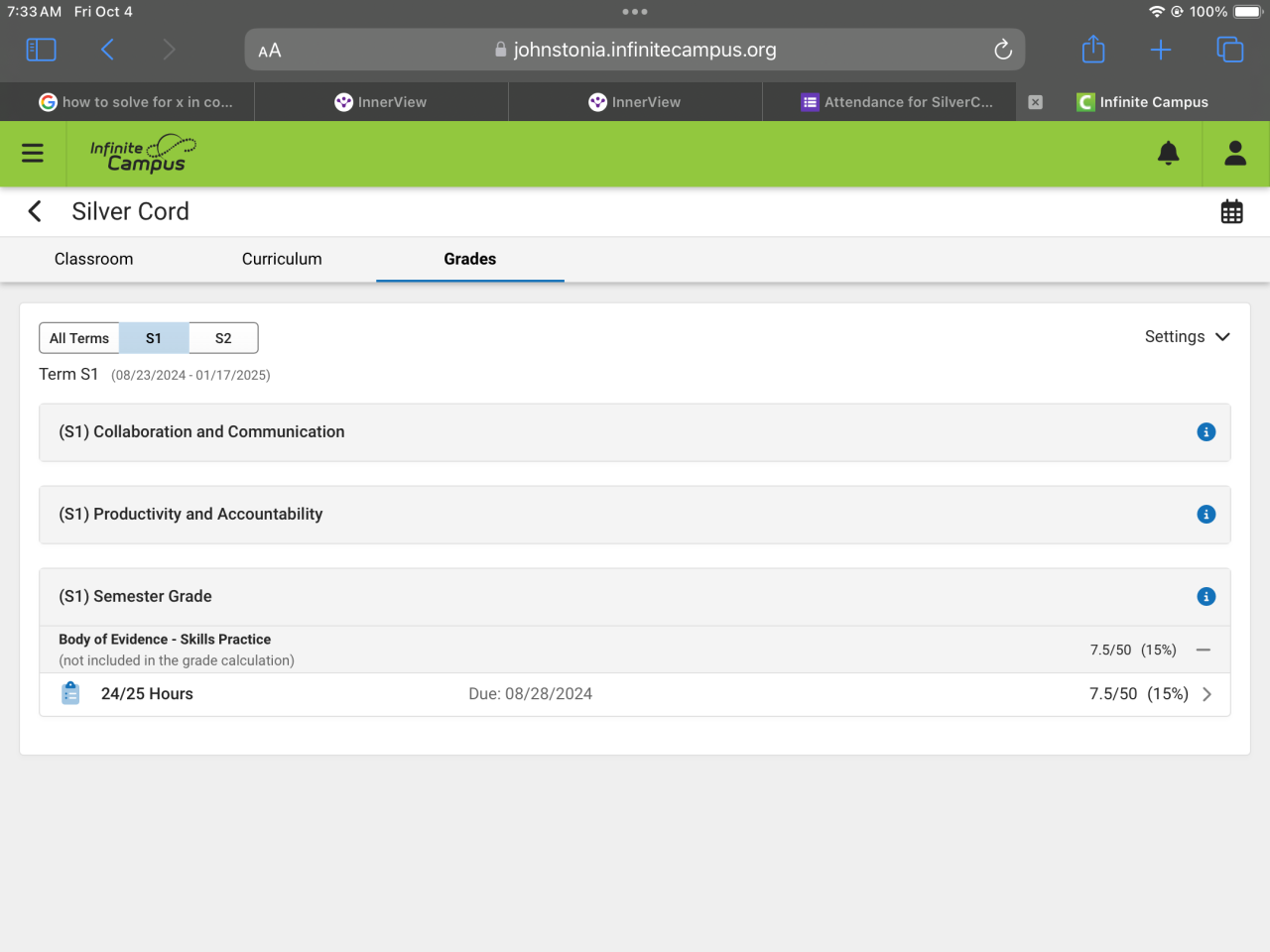Image resolution: width=1270 pixels, height=952 pixels.
Task: Close the Infinite Campus tab
Action: tap(1036, 102)
